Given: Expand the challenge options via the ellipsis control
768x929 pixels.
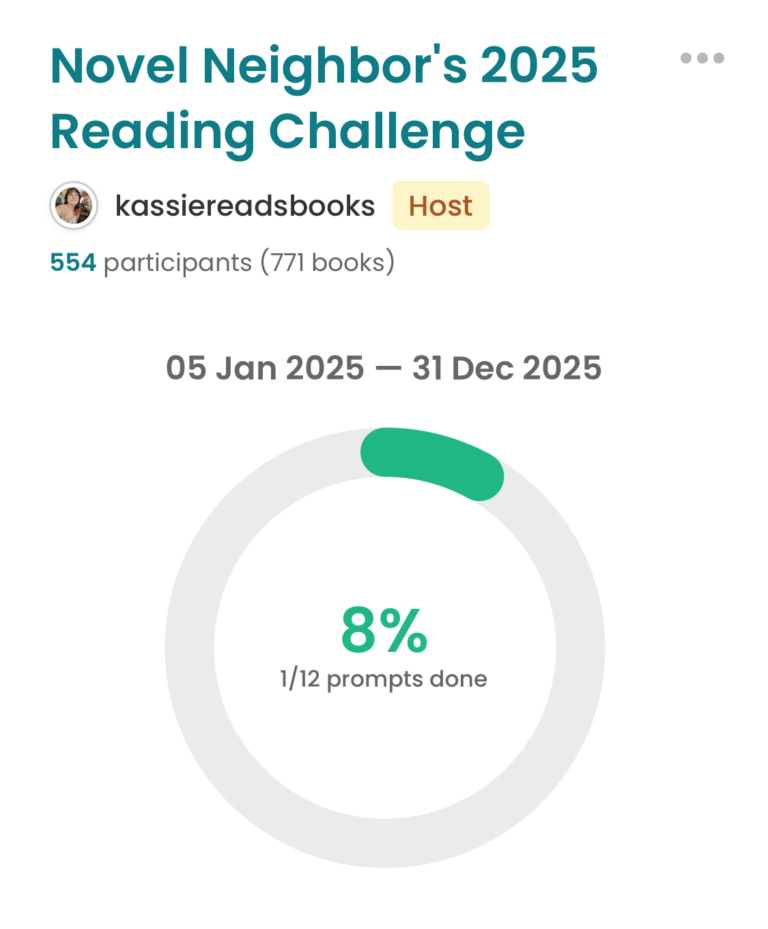Looking at the screenshot, I should coord(701,57).
